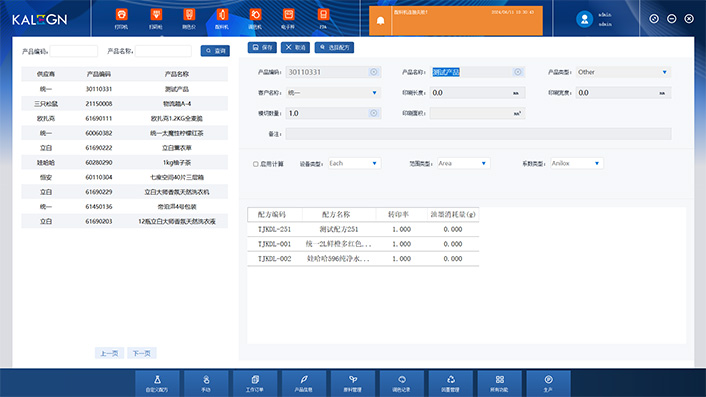Click the 印刷面积 field
The width and height of the screenshot is (706, 397).
(x=477, y=113)
